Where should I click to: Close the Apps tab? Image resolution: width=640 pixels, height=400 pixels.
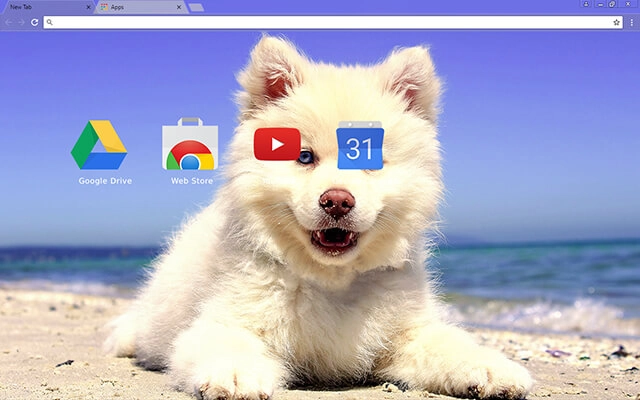pyautogui.click(x=179, y=7)
